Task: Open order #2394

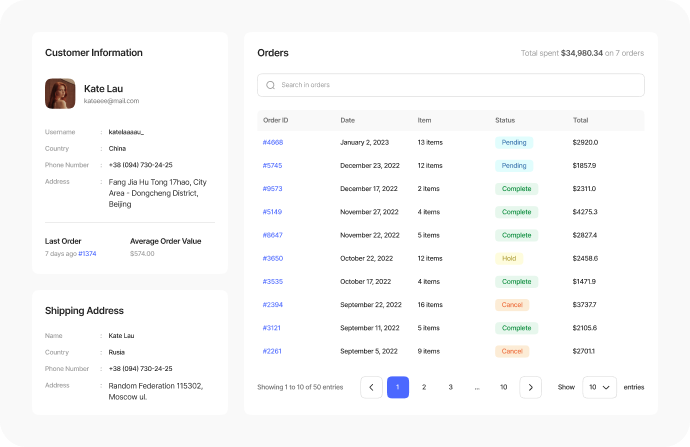Action: click(x=273, y=305)
